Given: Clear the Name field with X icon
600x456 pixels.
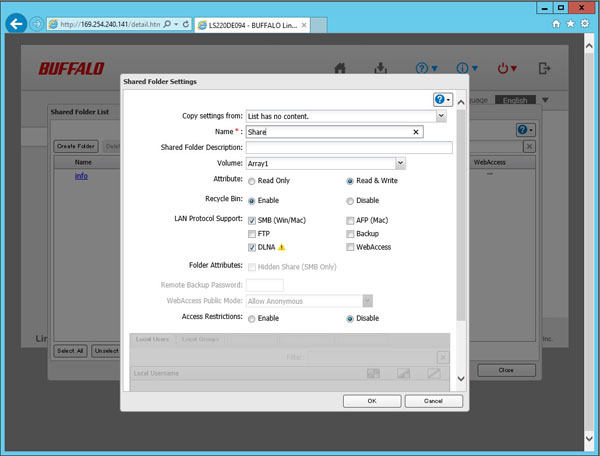Looking at the screenshot, I should coord(416,132).
